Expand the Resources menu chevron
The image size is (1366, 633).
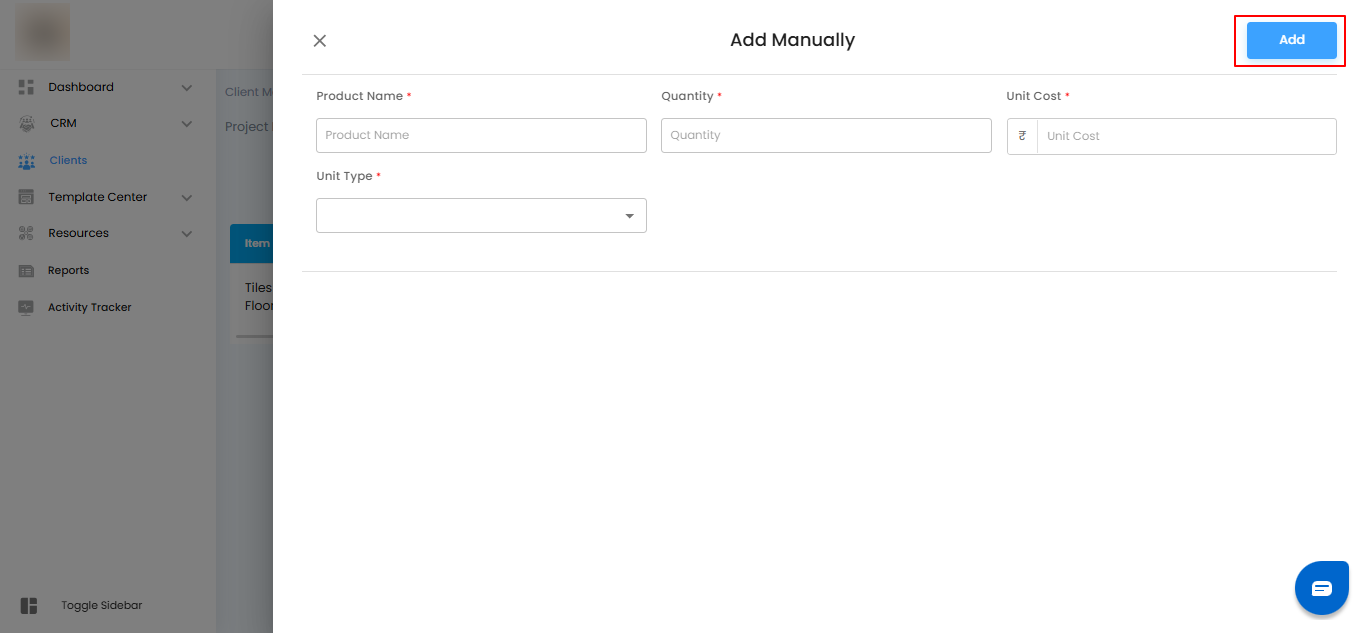(187, 234)
